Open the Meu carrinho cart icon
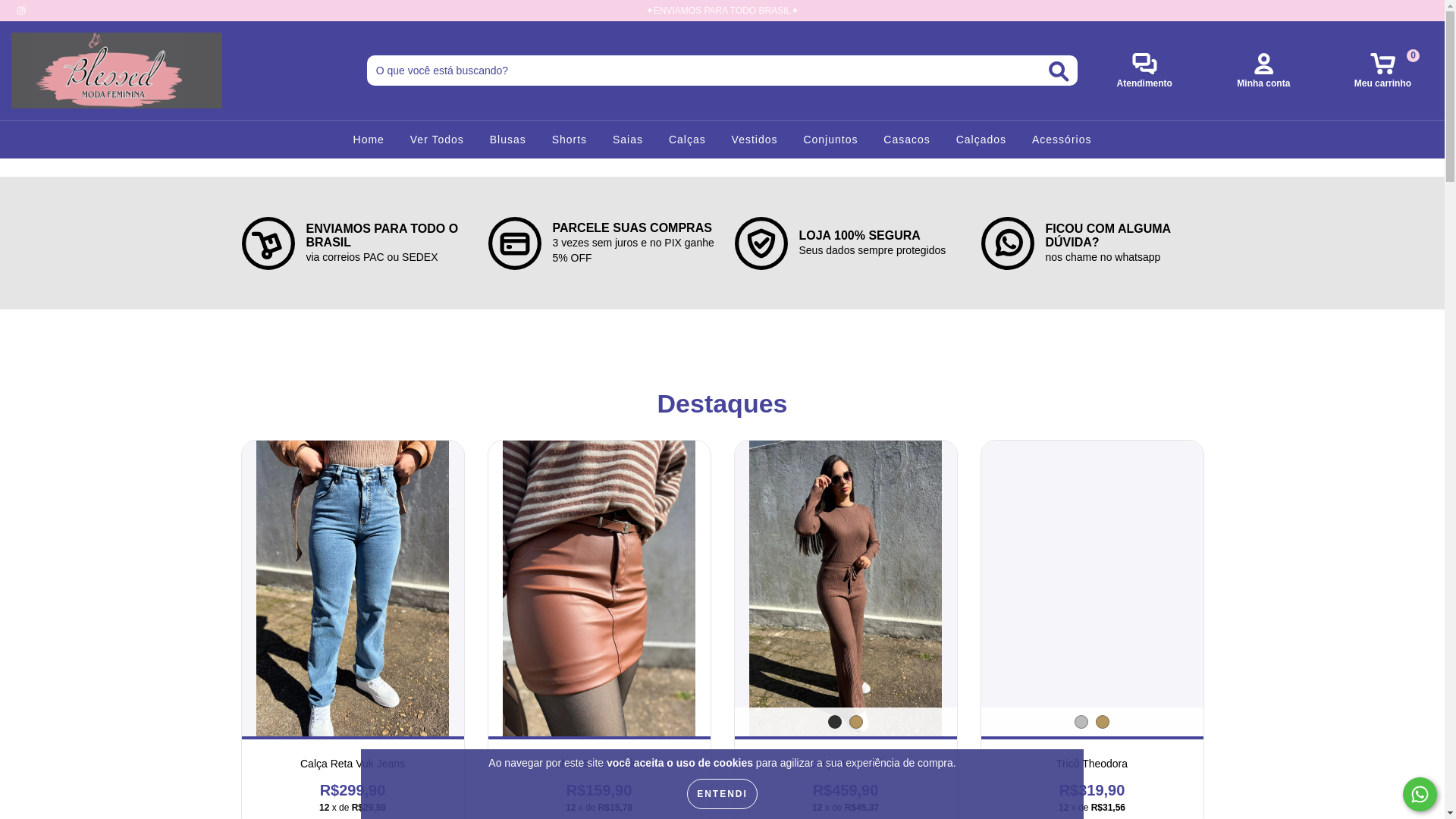Viewport: 1456px width, 819px height. (1382, 63)
